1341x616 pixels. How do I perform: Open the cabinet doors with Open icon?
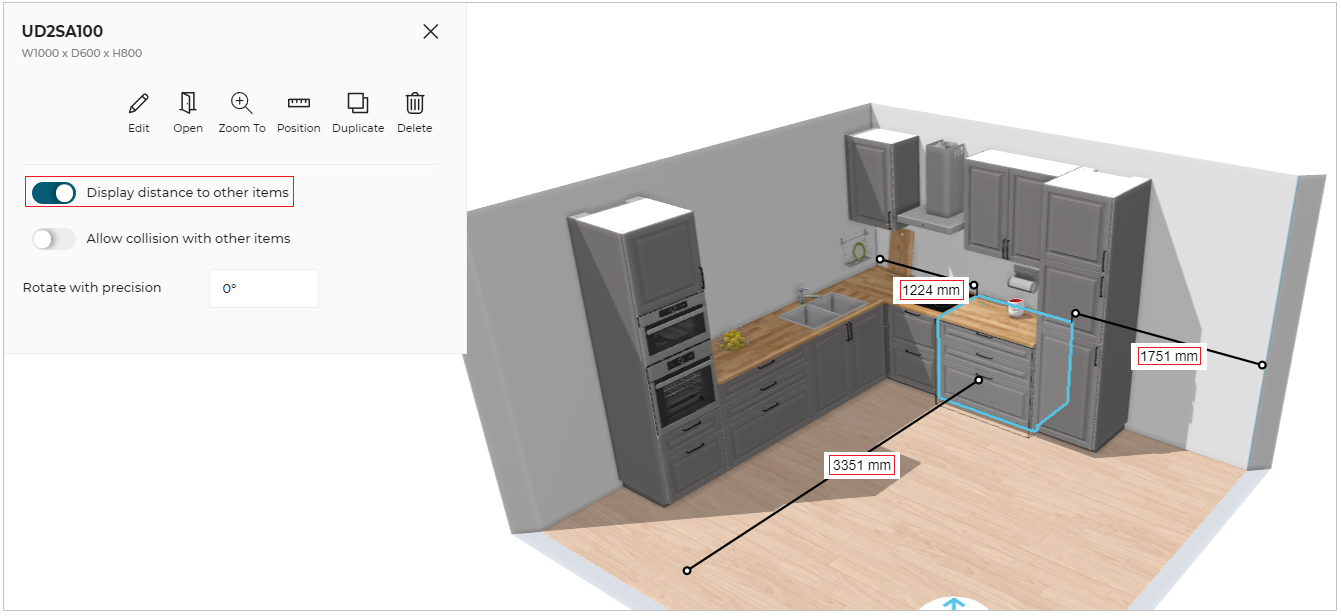click(188, 103)
